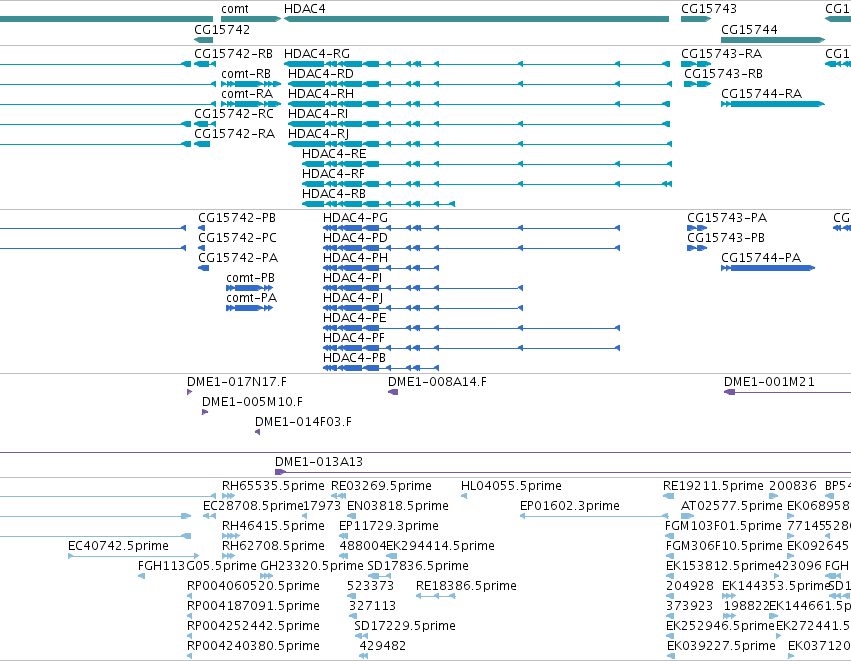The height and width of the screenshot is (661, 851).
Task: Select the comt-RB transcript label
Action: click(x=246, y=74)
